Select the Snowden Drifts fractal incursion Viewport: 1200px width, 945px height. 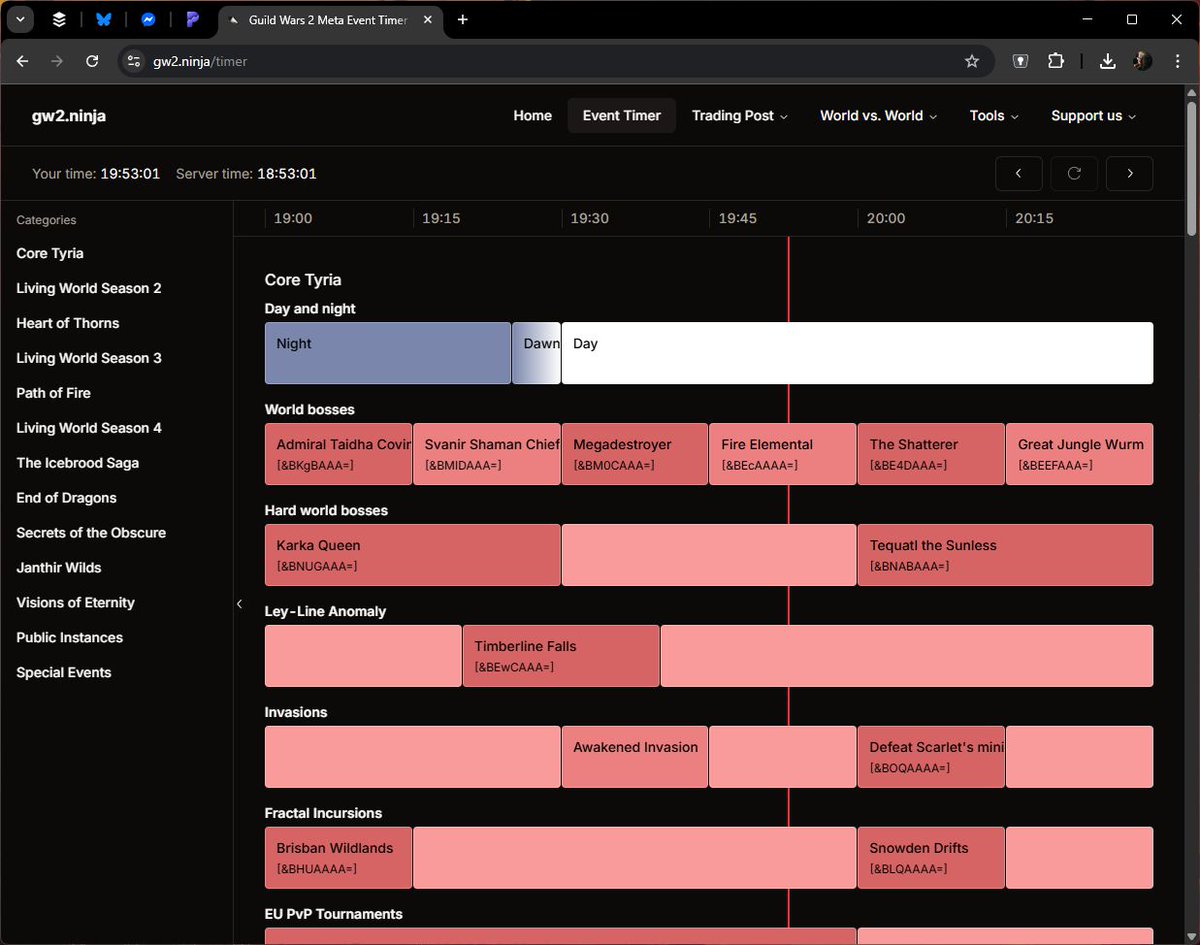point(931,858)
